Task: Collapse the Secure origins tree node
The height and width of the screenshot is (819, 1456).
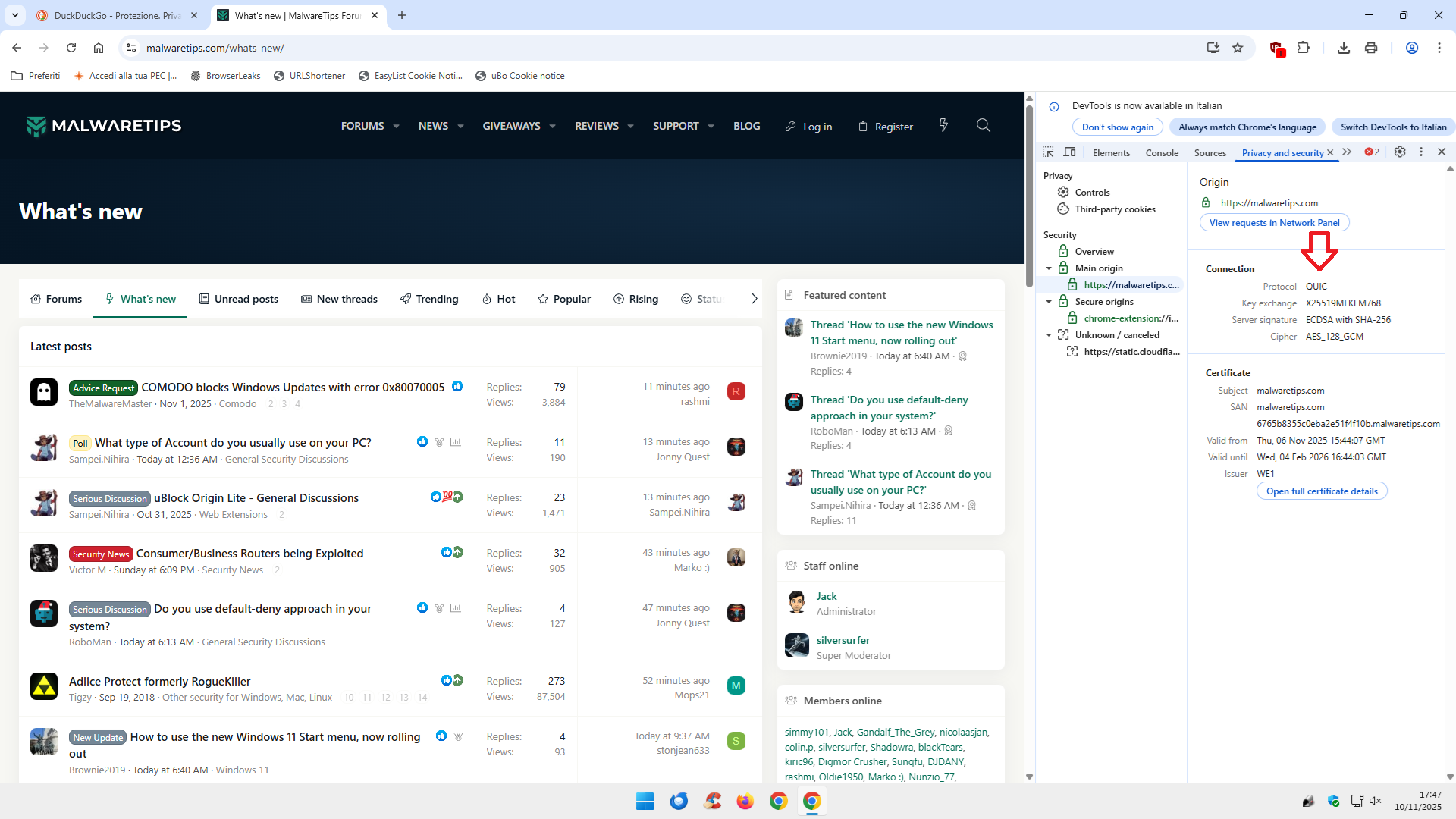Action: pyautogui.click(x=1049, y=302)
